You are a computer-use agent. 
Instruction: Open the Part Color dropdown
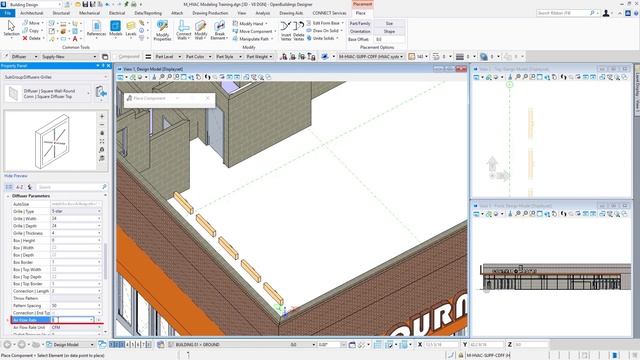[x=198, y=57]
